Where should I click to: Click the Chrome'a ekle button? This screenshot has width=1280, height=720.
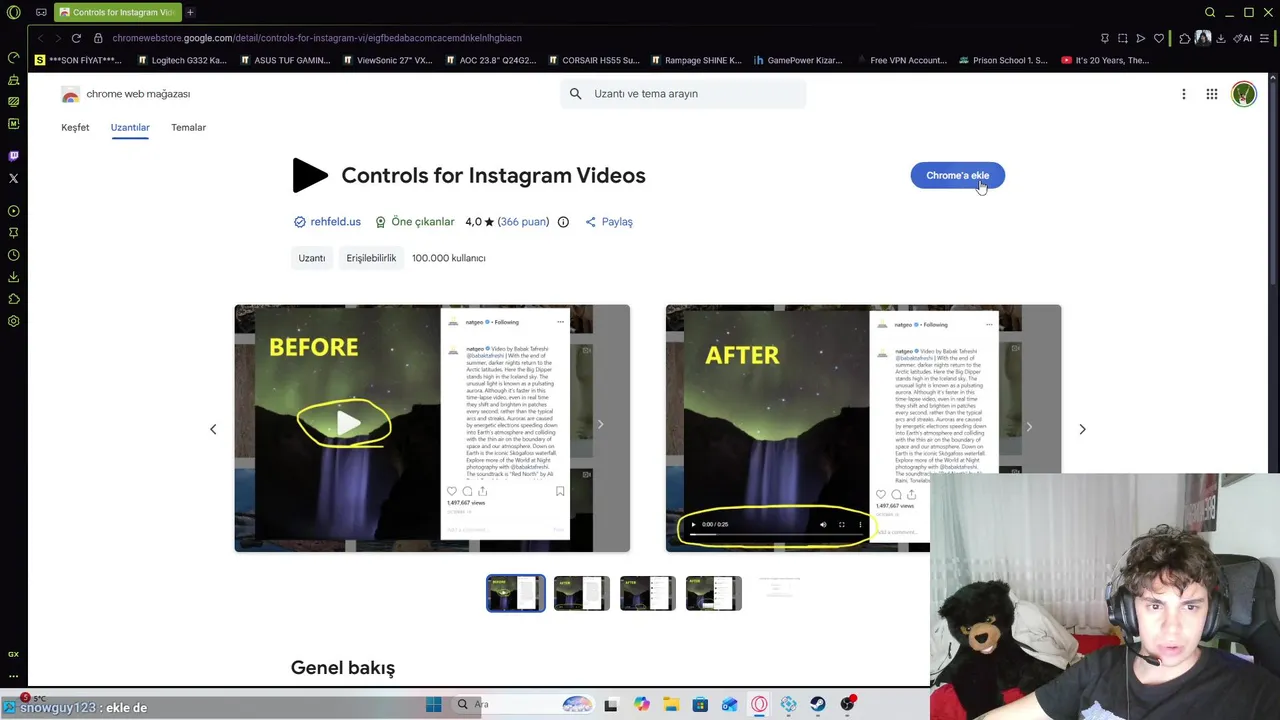[957, 175]
